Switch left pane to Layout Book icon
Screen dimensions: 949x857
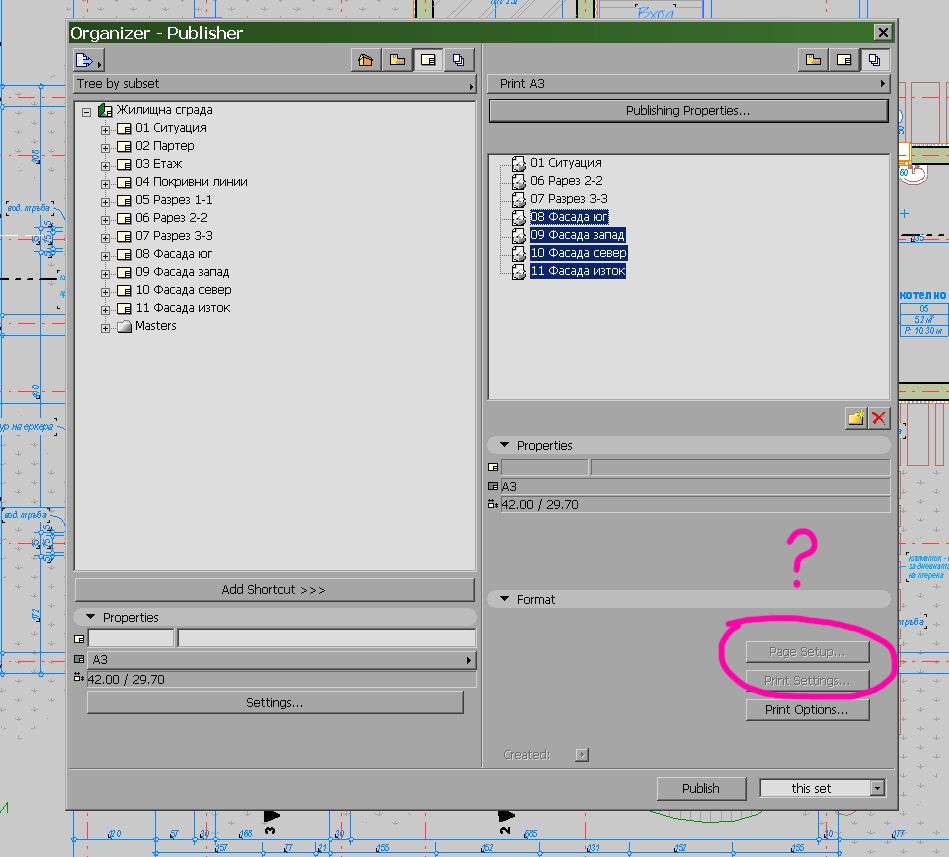[x=428, y=60]
